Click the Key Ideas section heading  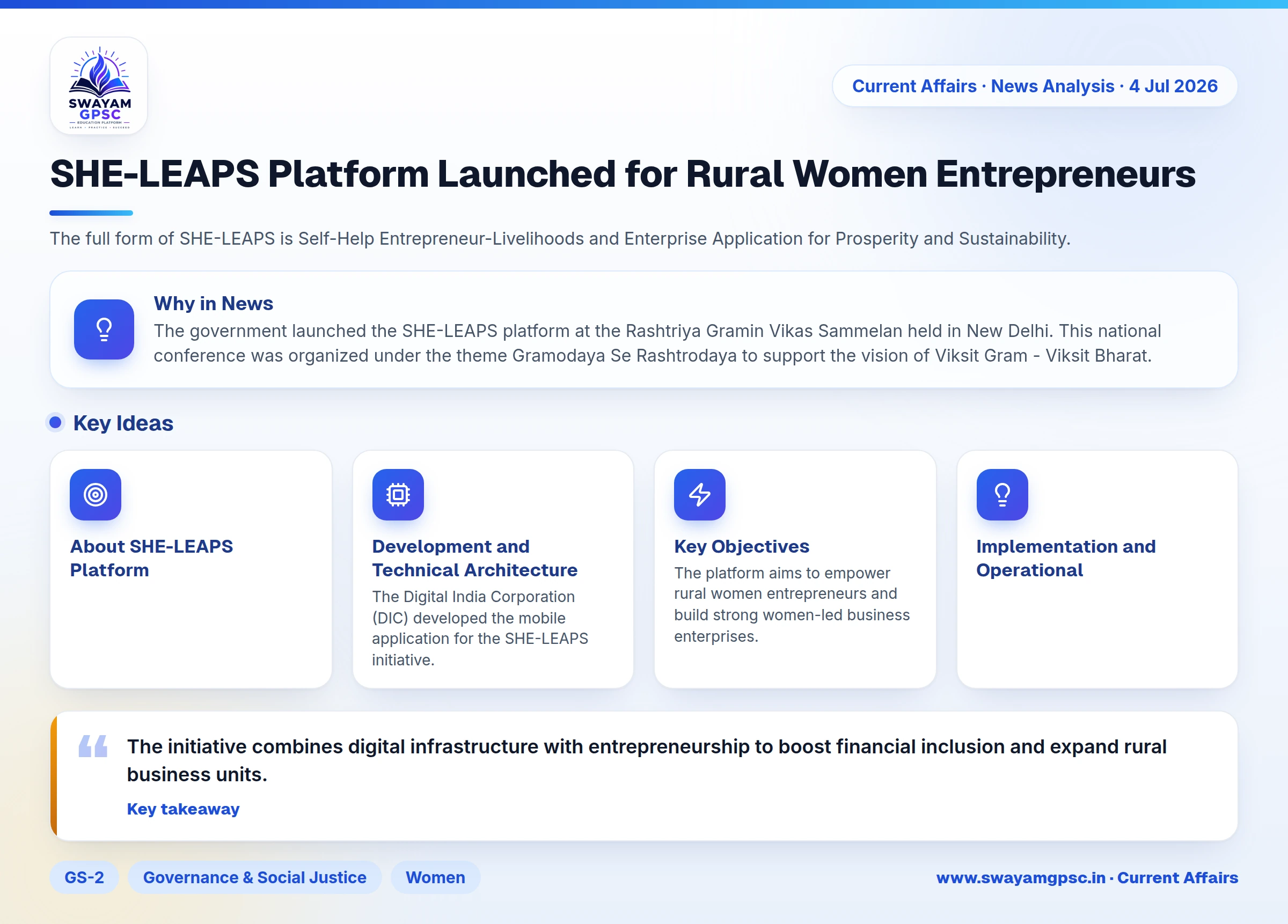pyautogui.click(x=123, y=423)
